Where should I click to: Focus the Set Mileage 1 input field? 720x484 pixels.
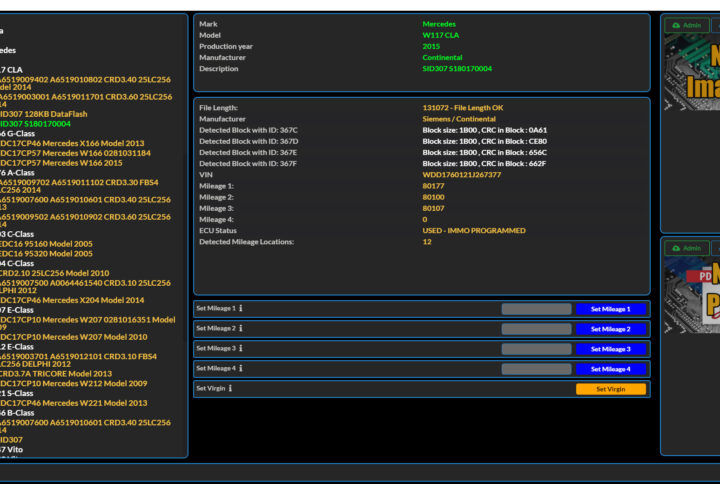click(536, 309)
